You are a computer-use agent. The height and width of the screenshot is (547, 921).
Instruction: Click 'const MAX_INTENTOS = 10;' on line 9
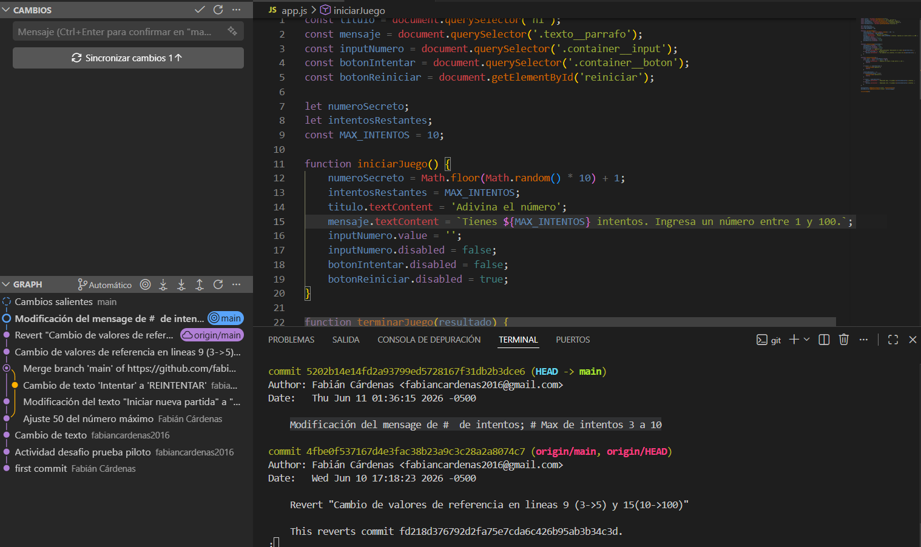[x=374, y=135]
